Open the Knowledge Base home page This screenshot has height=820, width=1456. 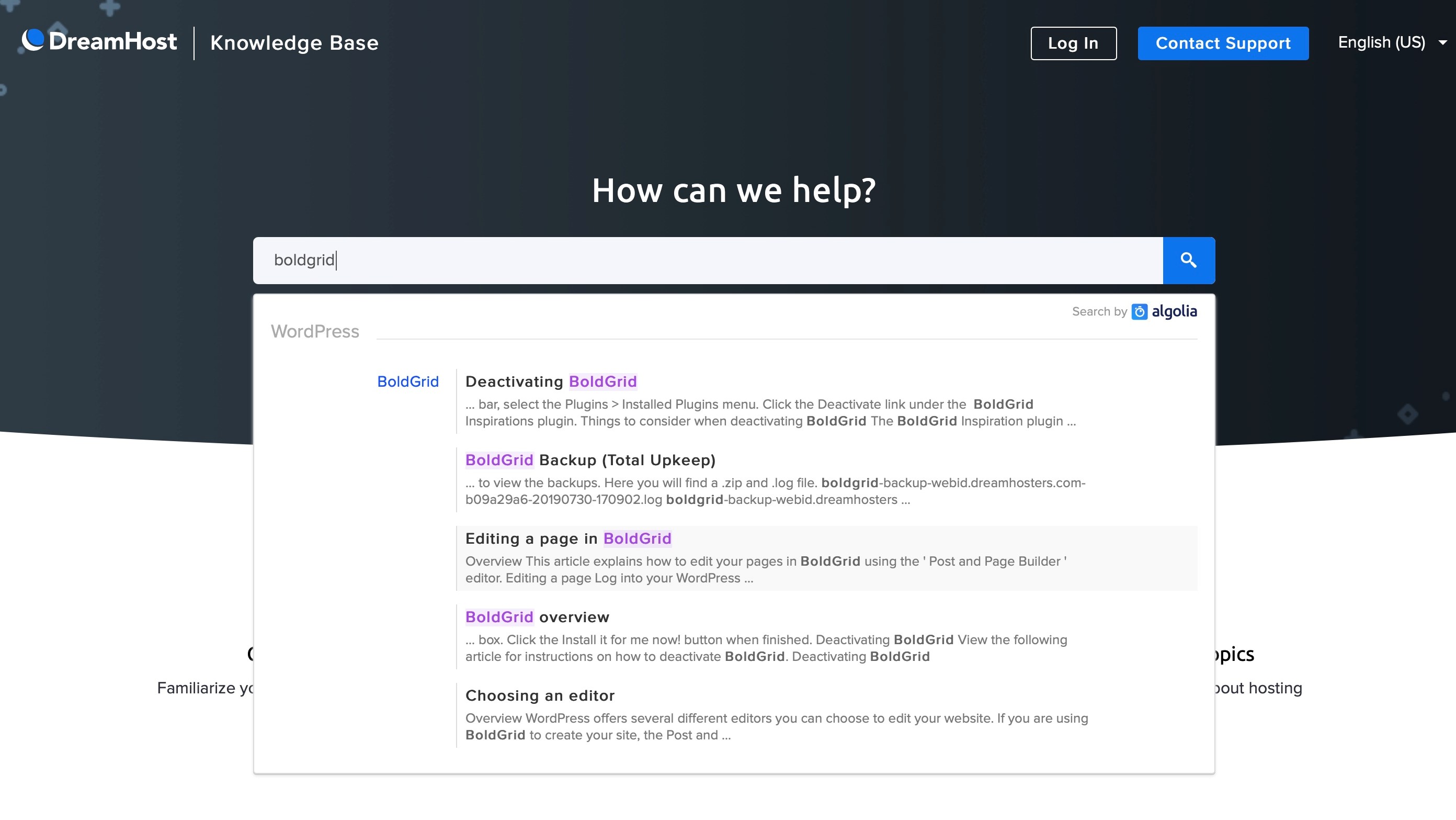point(294,42)
